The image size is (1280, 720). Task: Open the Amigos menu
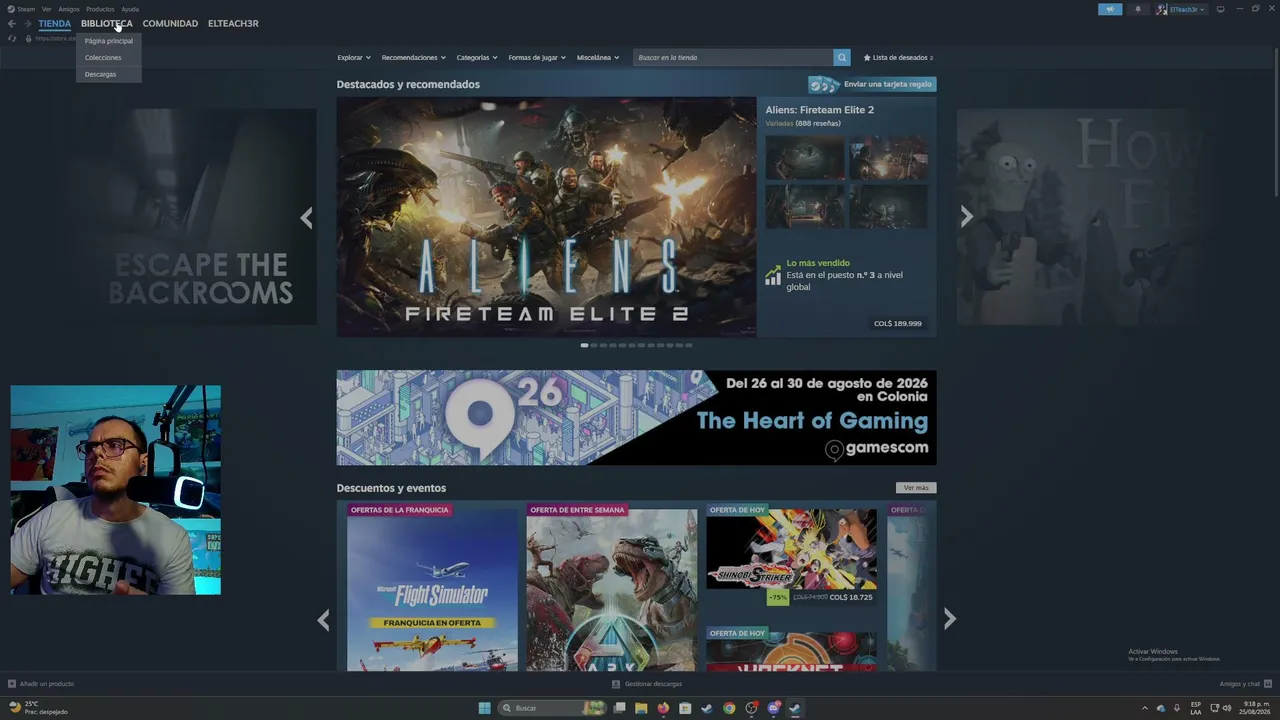(69, 9)
